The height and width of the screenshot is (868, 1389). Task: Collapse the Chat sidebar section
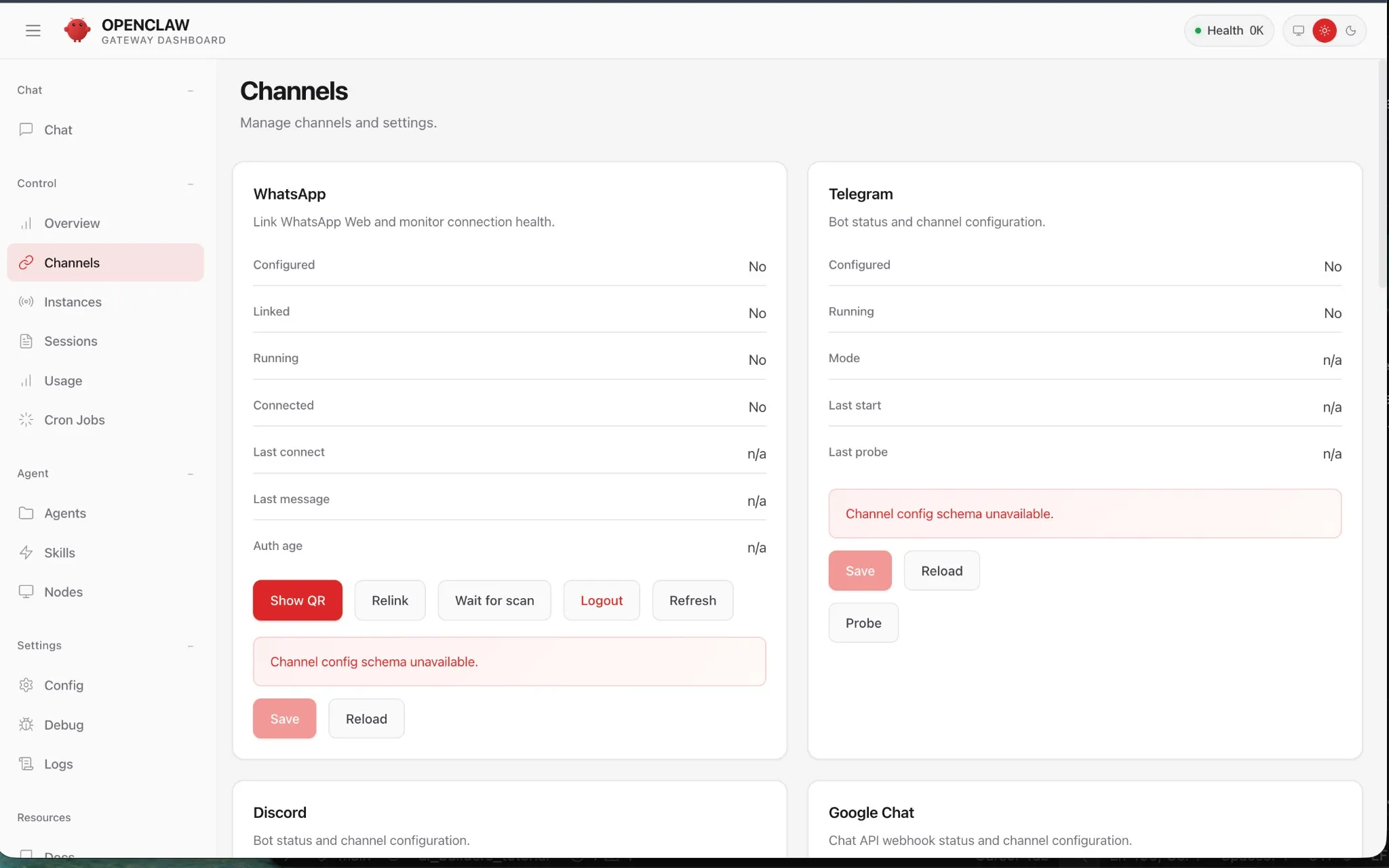pyautogui.click(x=191, y=90)
